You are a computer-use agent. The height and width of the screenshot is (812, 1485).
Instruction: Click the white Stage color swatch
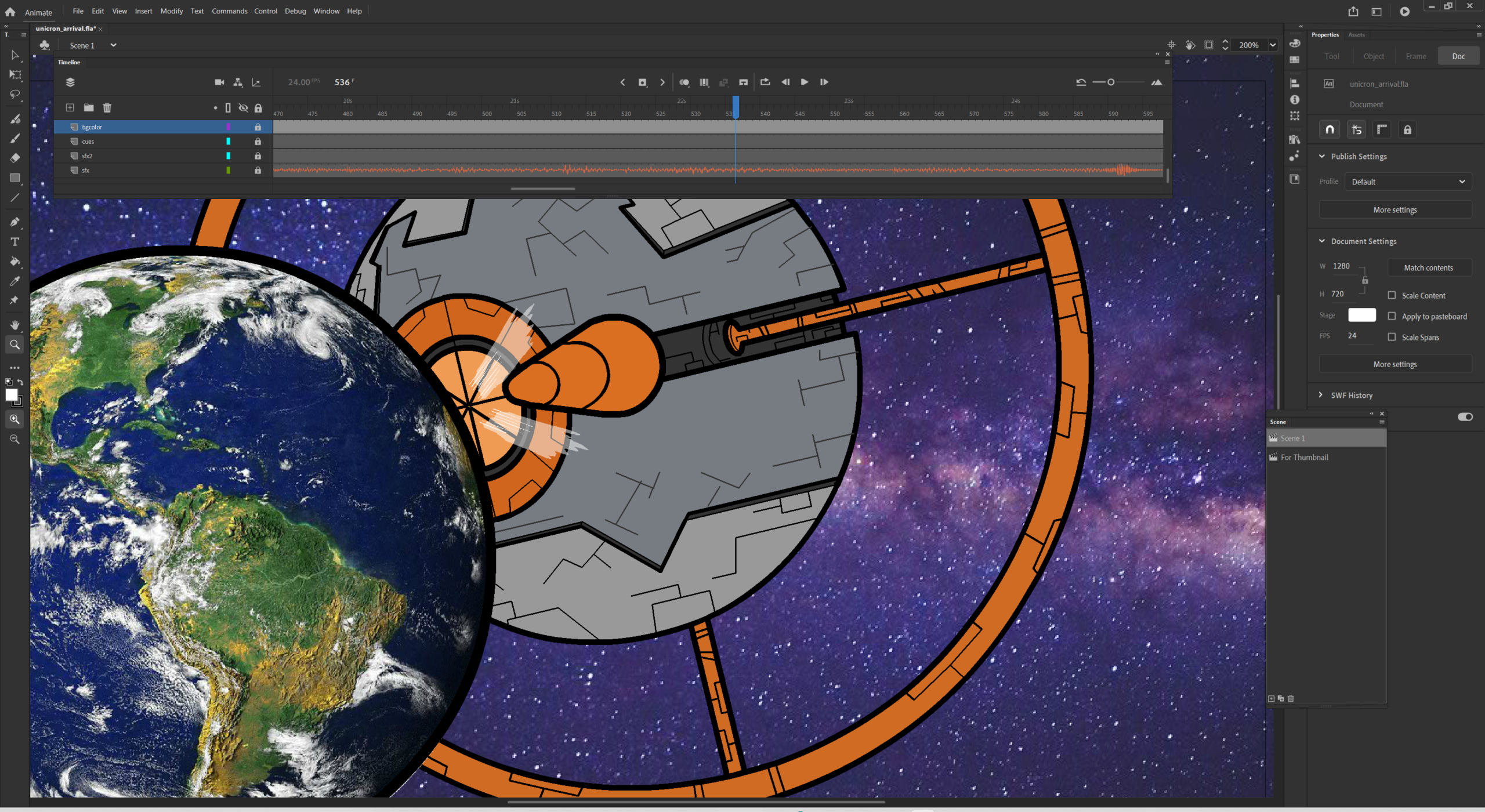1361,315
